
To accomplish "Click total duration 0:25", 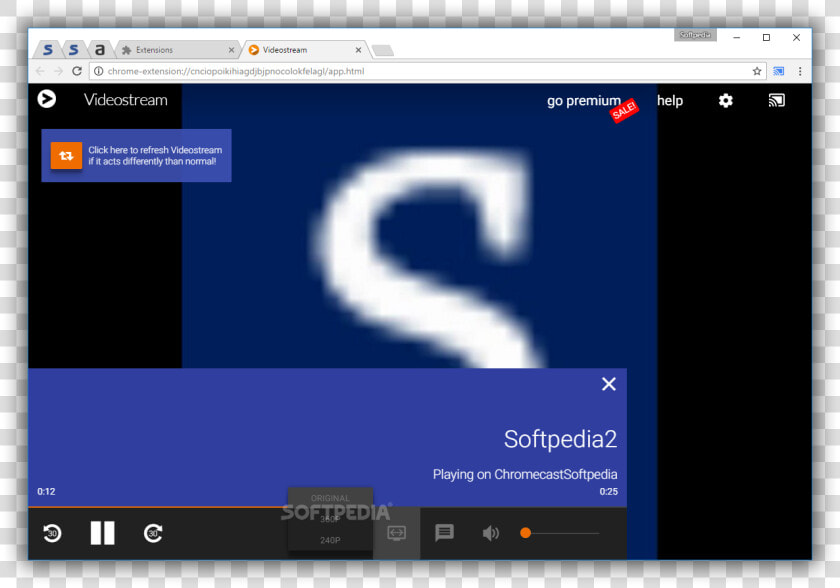I will (x=609, y=492).
